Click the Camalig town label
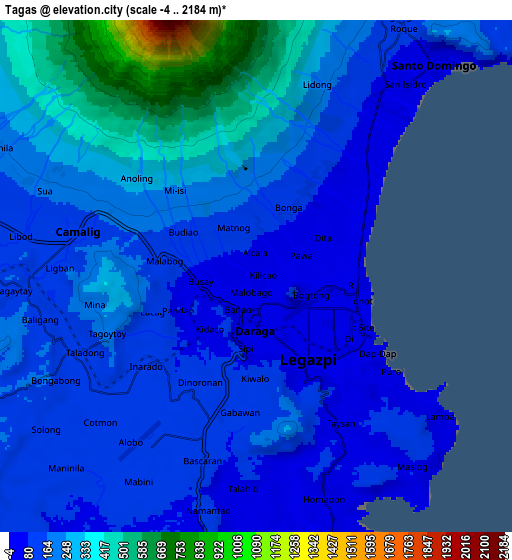Image resolution: width=512 pixels, height=560 pixels. (x=78, y=232)
